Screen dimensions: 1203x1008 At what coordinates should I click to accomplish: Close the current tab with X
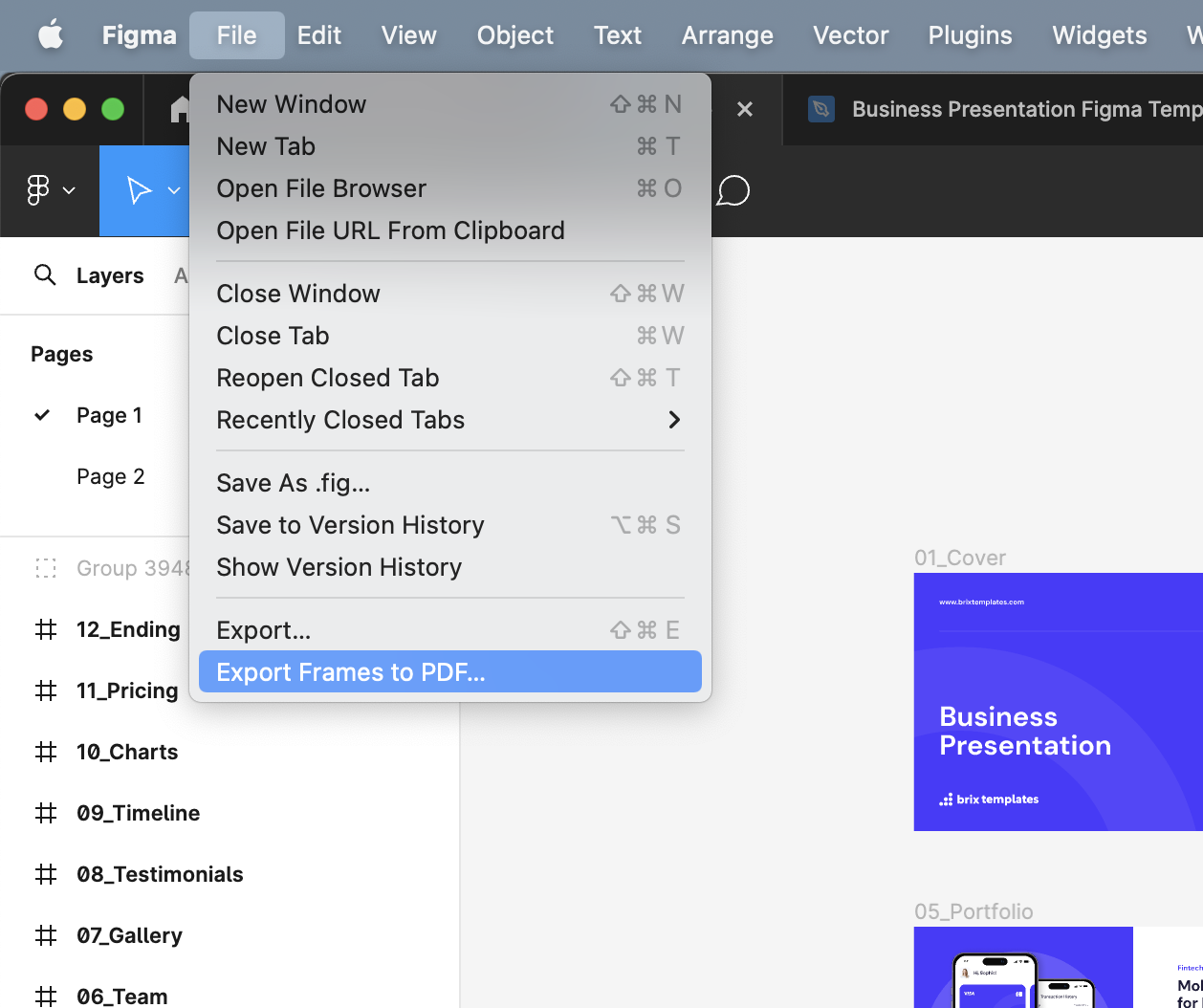click(745, 109)
